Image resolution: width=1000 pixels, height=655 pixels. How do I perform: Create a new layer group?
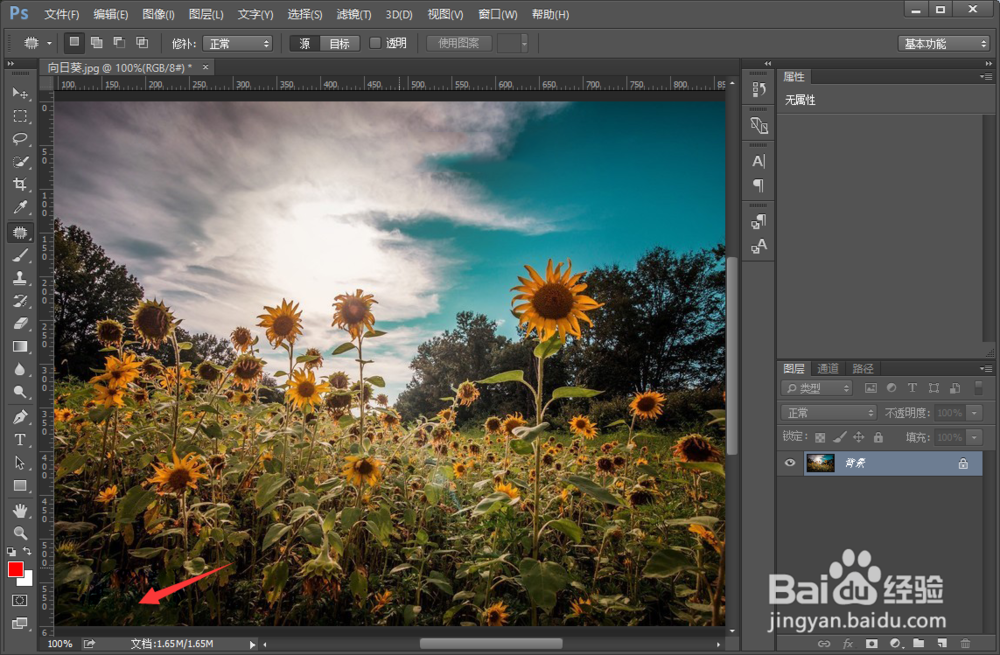point(918,644)
